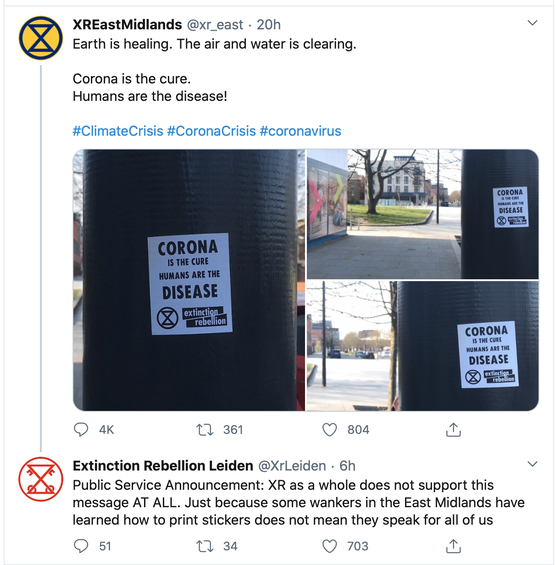
Task: Open the street view sticker photo with building
Action: click(423, 214)
